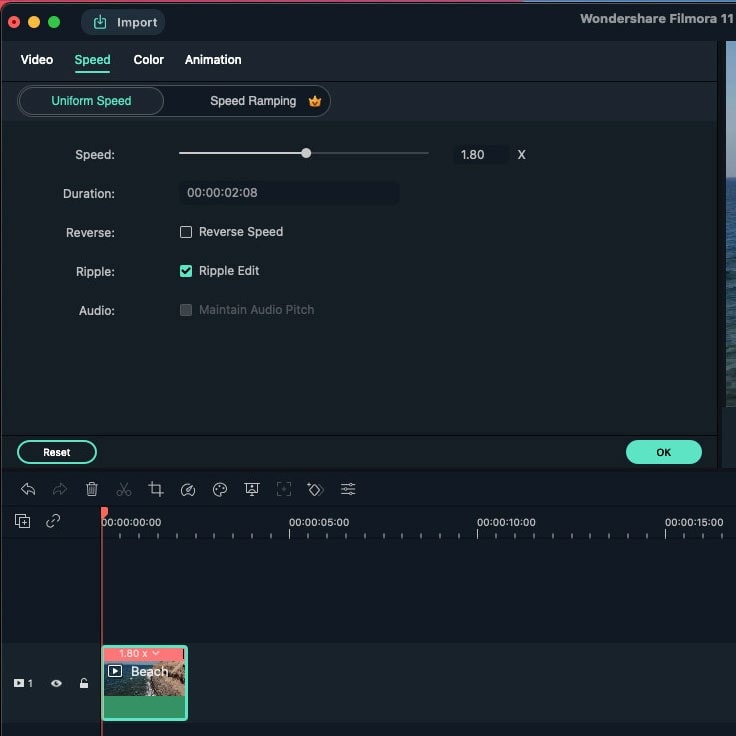The image size is (736, 736).
Task: Open the speedometer speed tool
Action: click(188, 489)
